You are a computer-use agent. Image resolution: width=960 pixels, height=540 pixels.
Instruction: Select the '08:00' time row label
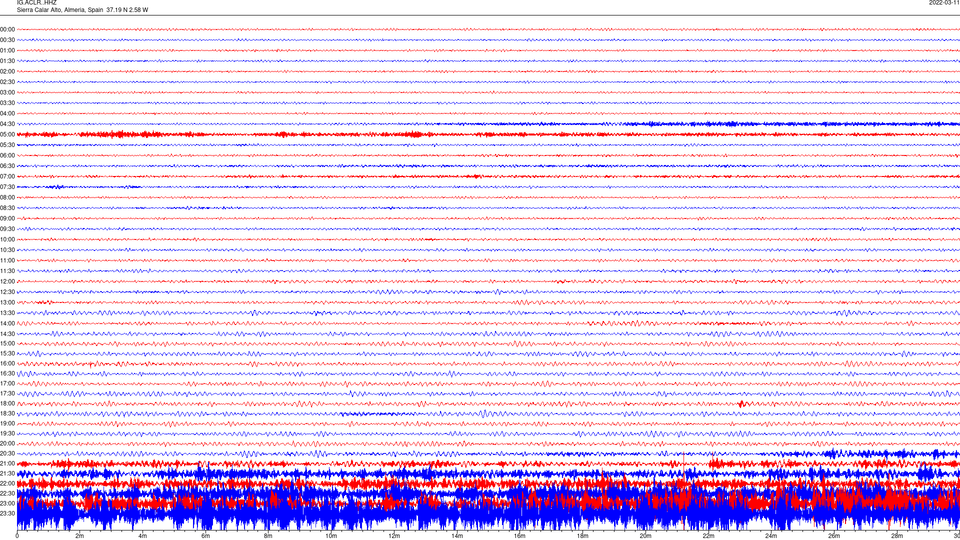point(7,197)
